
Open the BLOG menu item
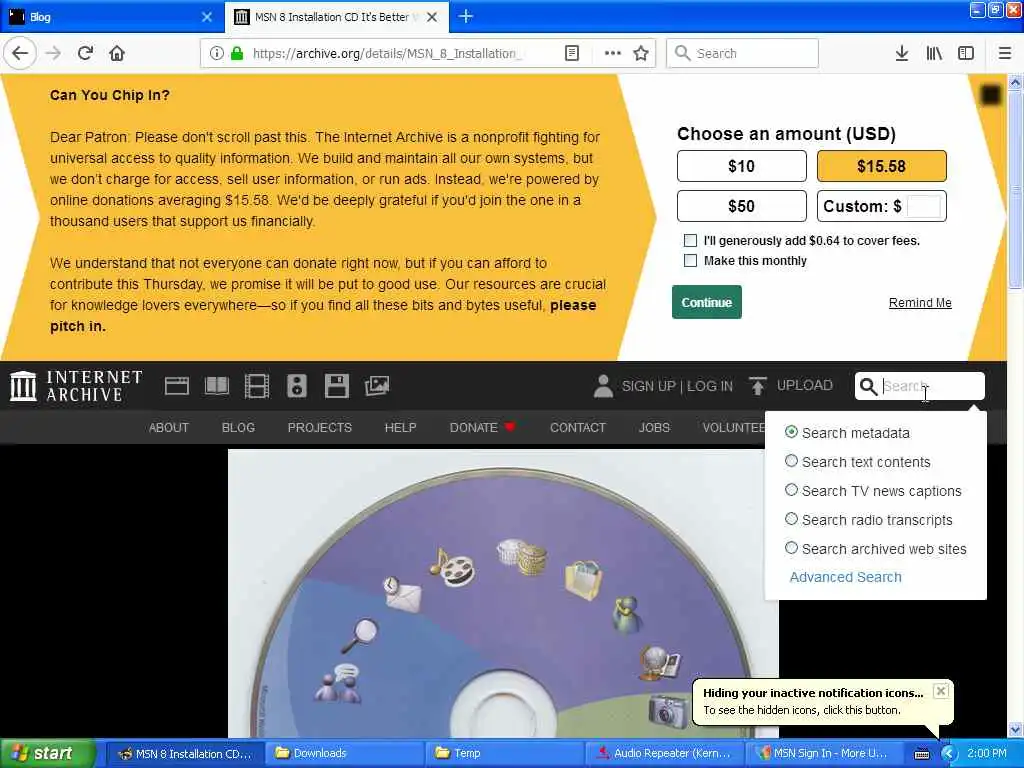238,428
